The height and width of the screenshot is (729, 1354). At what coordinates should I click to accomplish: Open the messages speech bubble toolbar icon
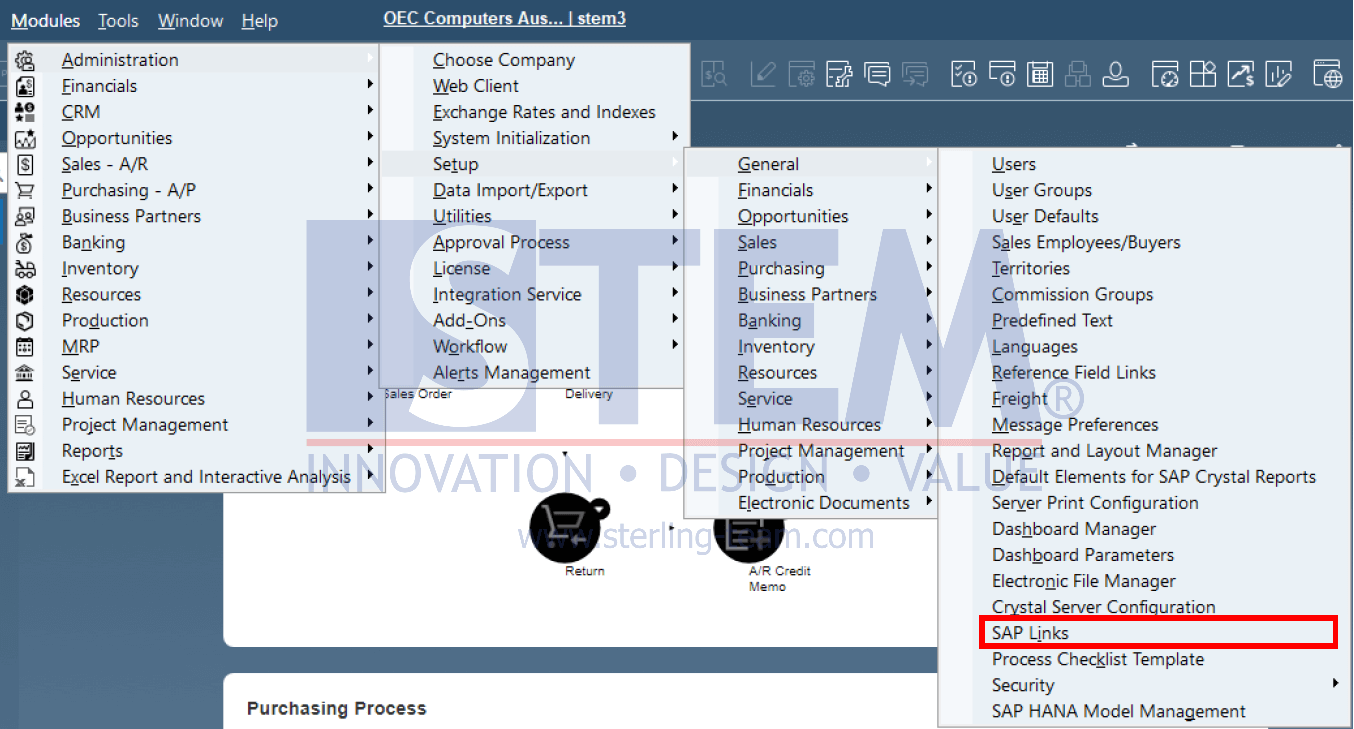(x=877, y=74)
